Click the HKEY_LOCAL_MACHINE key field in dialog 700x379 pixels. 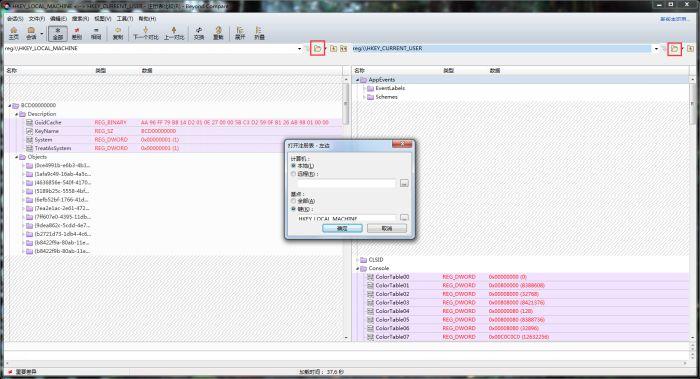tap(347, 218)
